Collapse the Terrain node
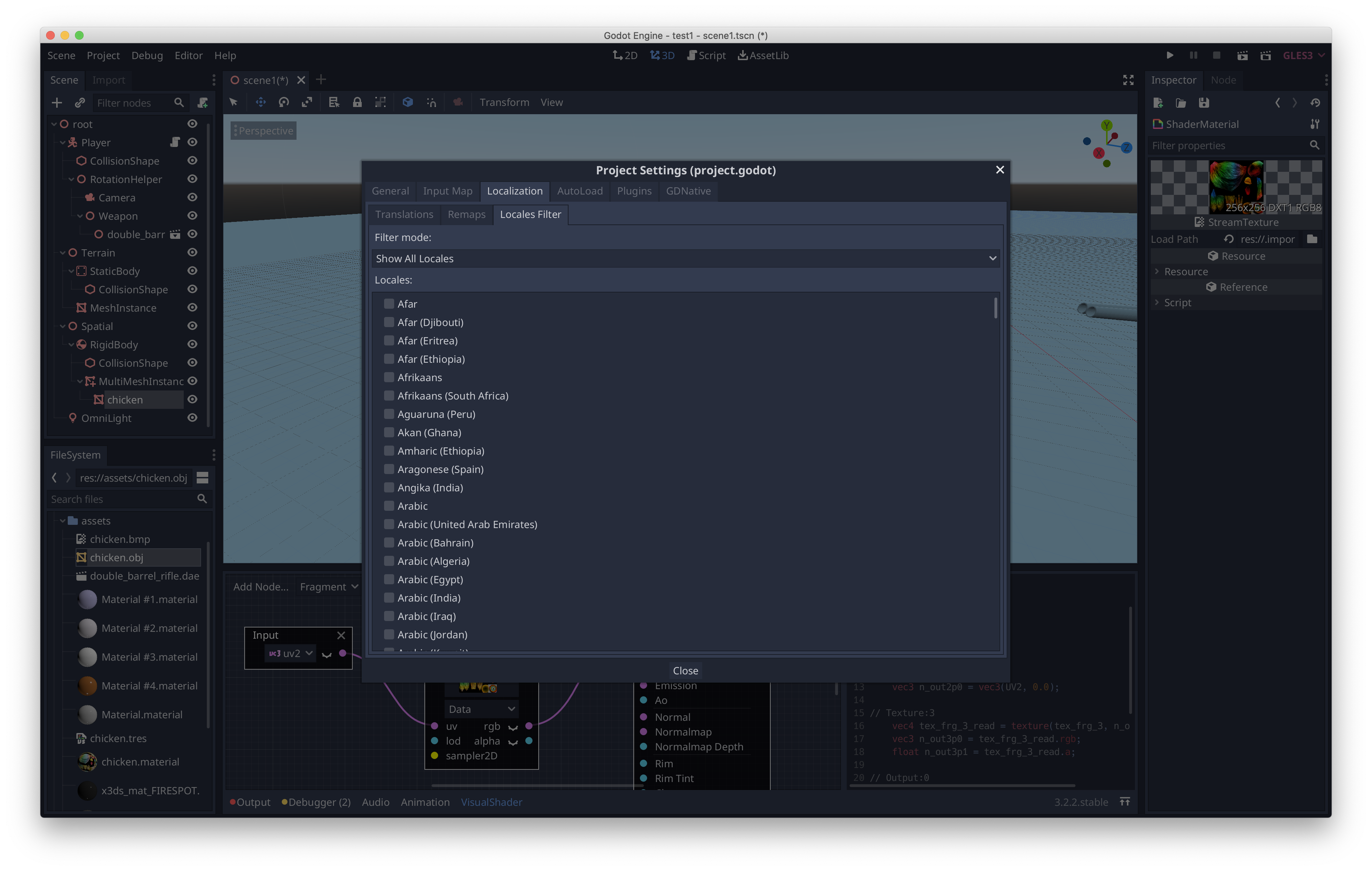 click(x=63, y=253)
